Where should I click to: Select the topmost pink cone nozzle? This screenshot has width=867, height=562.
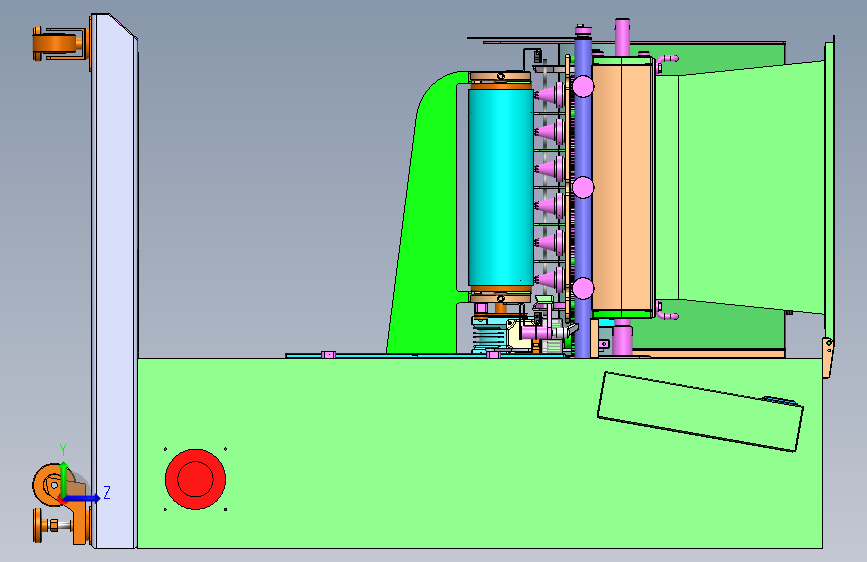point(551,94)
